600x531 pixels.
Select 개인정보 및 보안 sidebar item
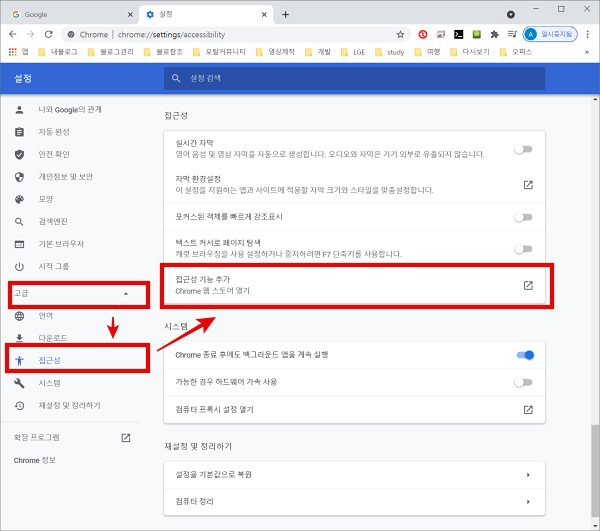pyautogui.click(x=65, y=177)
